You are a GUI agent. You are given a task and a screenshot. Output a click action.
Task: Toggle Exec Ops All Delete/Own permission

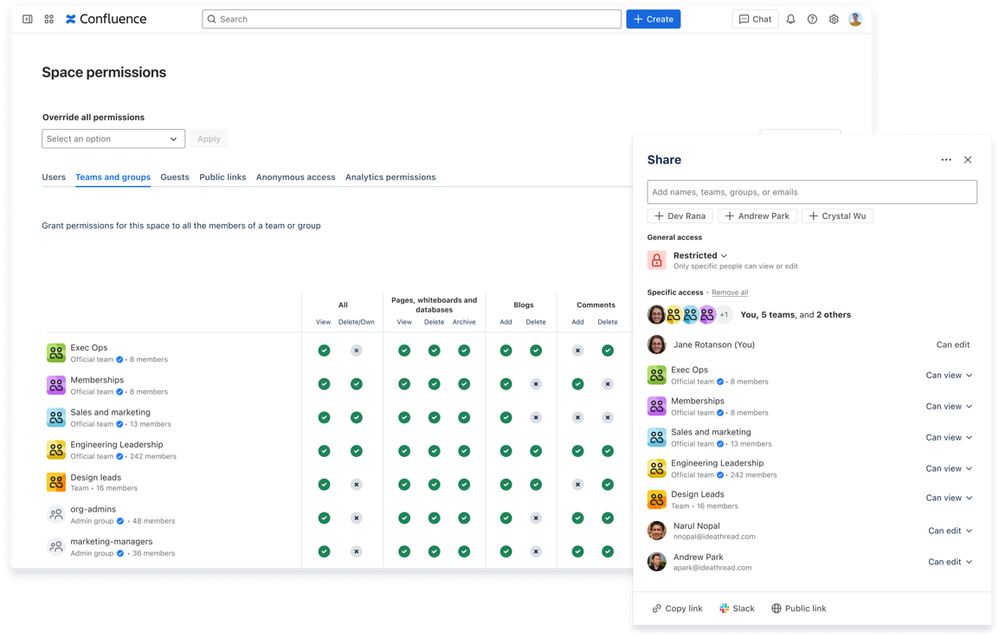coord(356,350)
